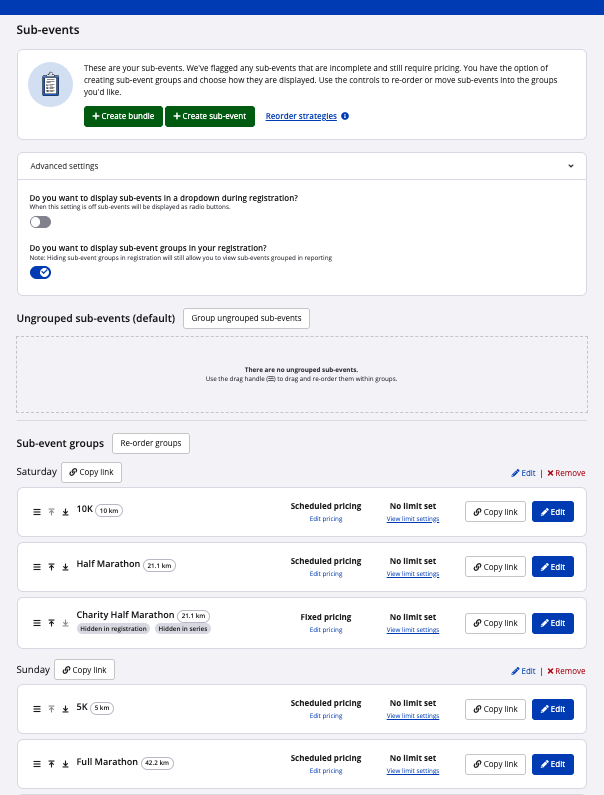The width and height of the screenshot is (604, 795).
Task: Click the drag handle for Charity Half Marathon
Action: point(37,623)
